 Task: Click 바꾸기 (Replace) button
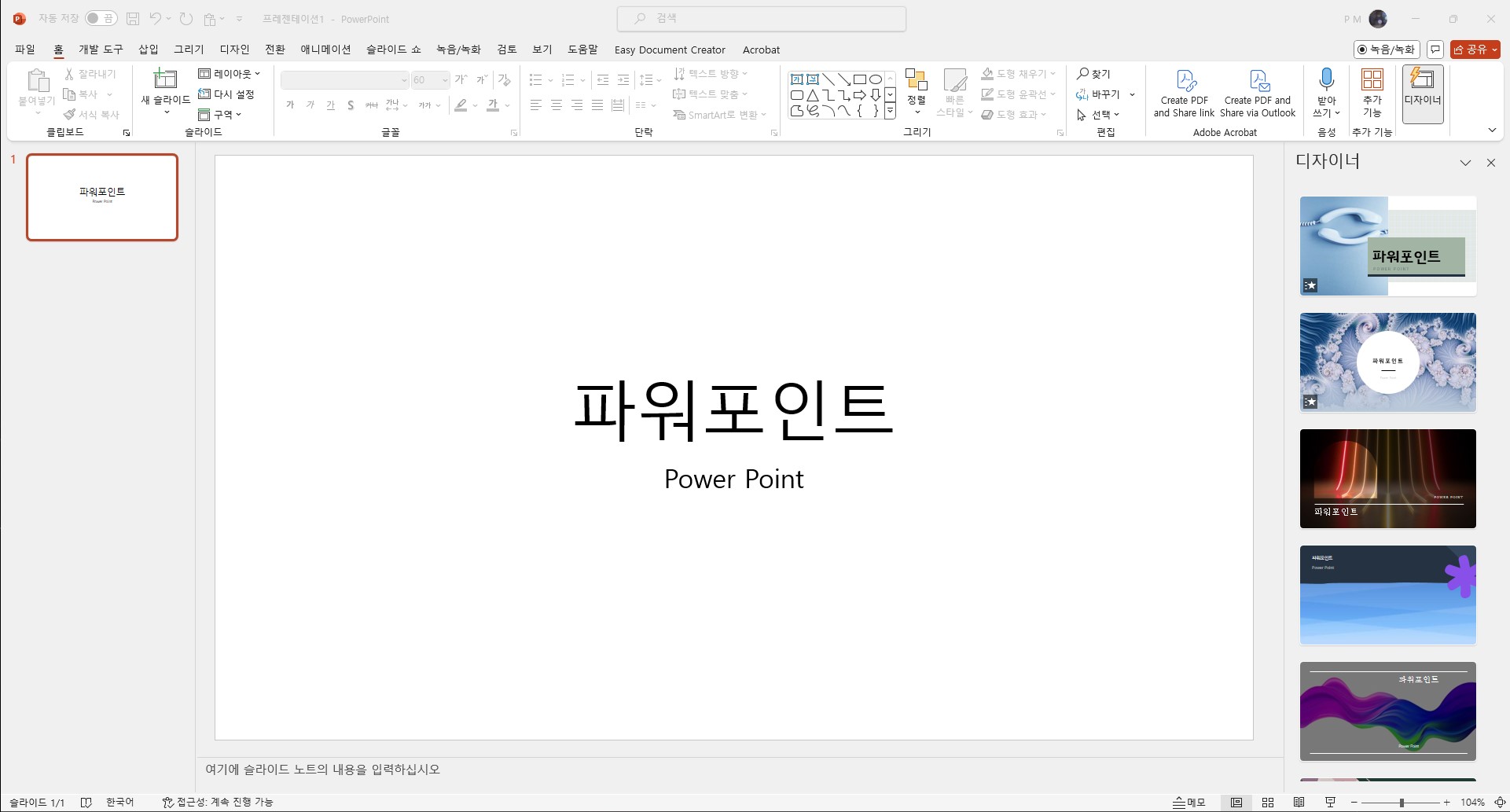click(1098, 94)
